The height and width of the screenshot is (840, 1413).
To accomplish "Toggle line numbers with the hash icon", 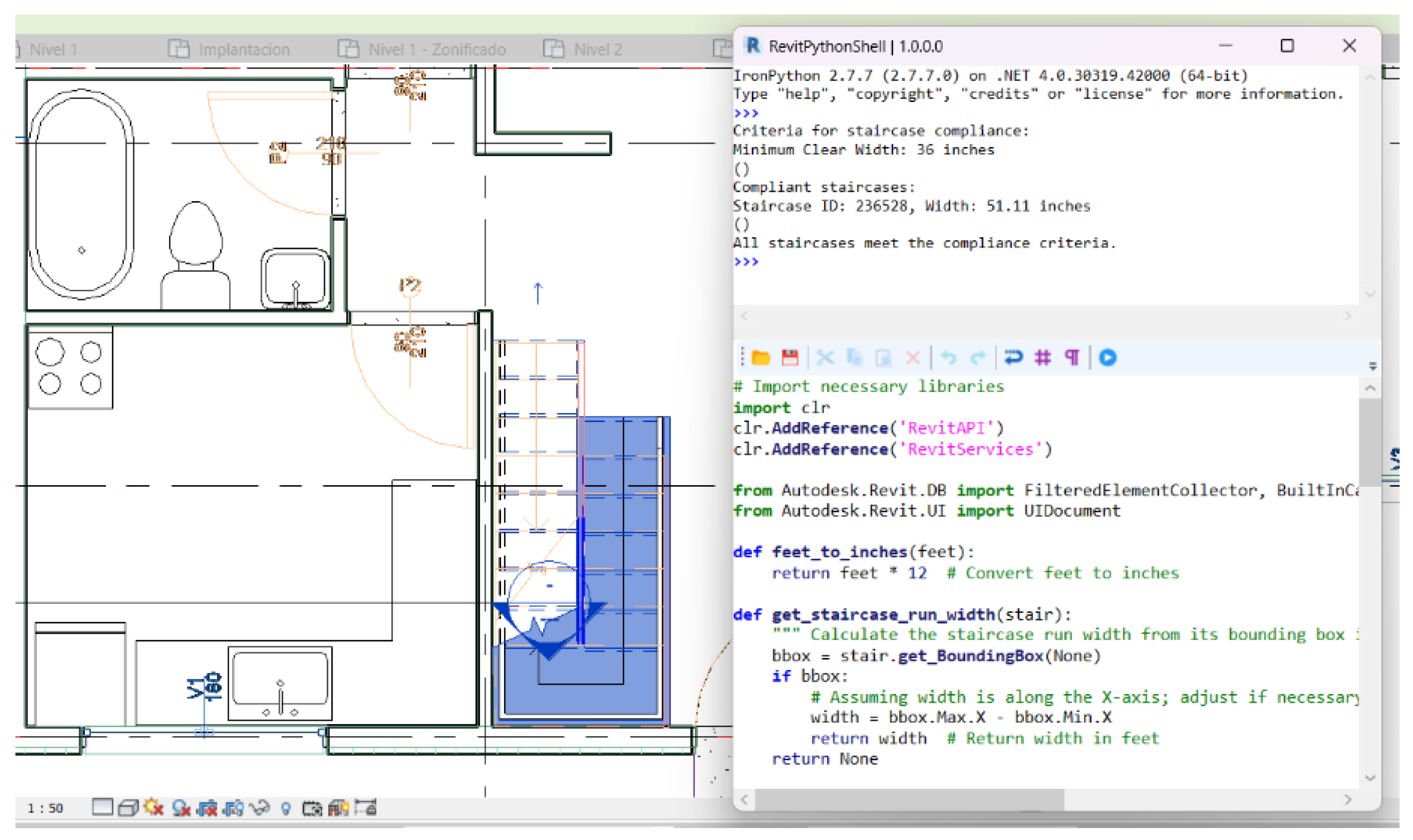I will (x=1042, y=358).
